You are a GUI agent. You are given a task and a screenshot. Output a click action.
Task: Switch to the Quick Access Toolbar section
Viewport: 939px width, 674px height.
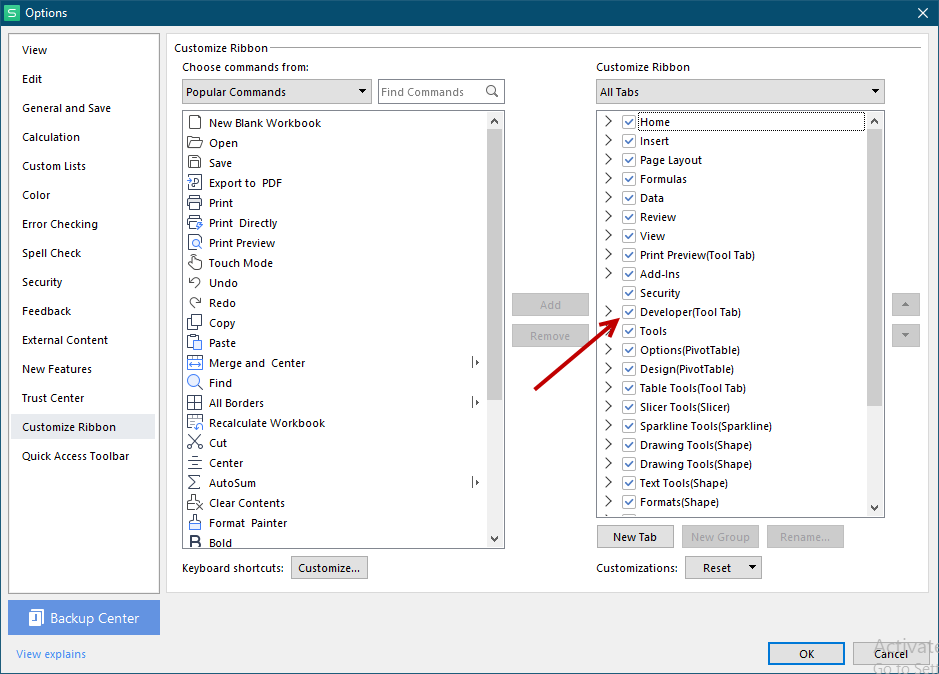click(76, 456)
